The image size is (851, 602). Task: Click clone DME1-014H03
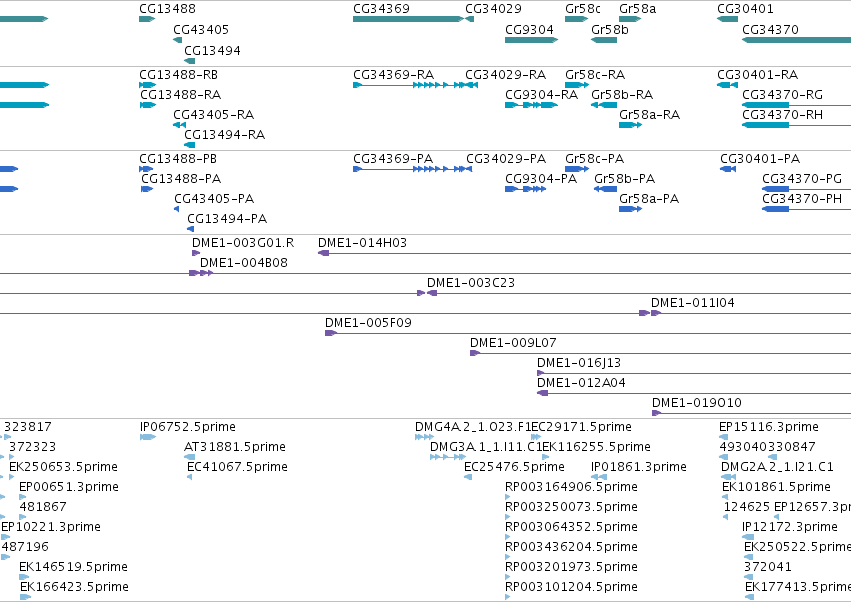[x=363, y=243]
